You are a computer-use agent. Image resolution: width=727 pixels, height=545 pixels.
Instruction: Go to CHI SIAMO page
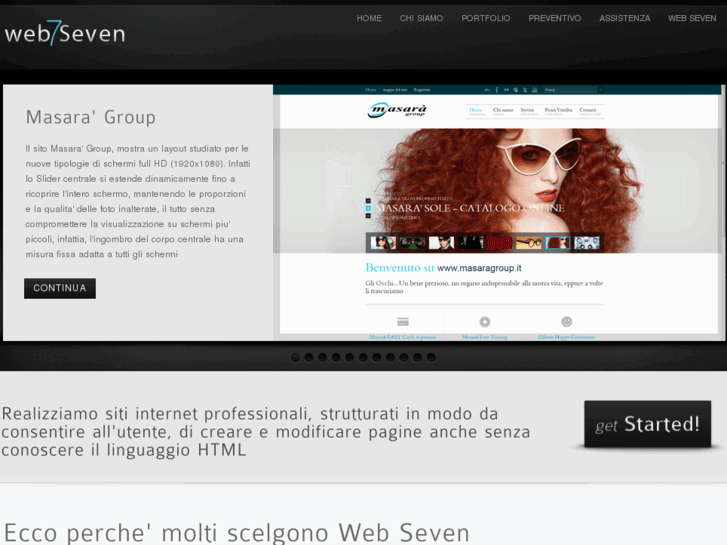[x=421, y=18]
